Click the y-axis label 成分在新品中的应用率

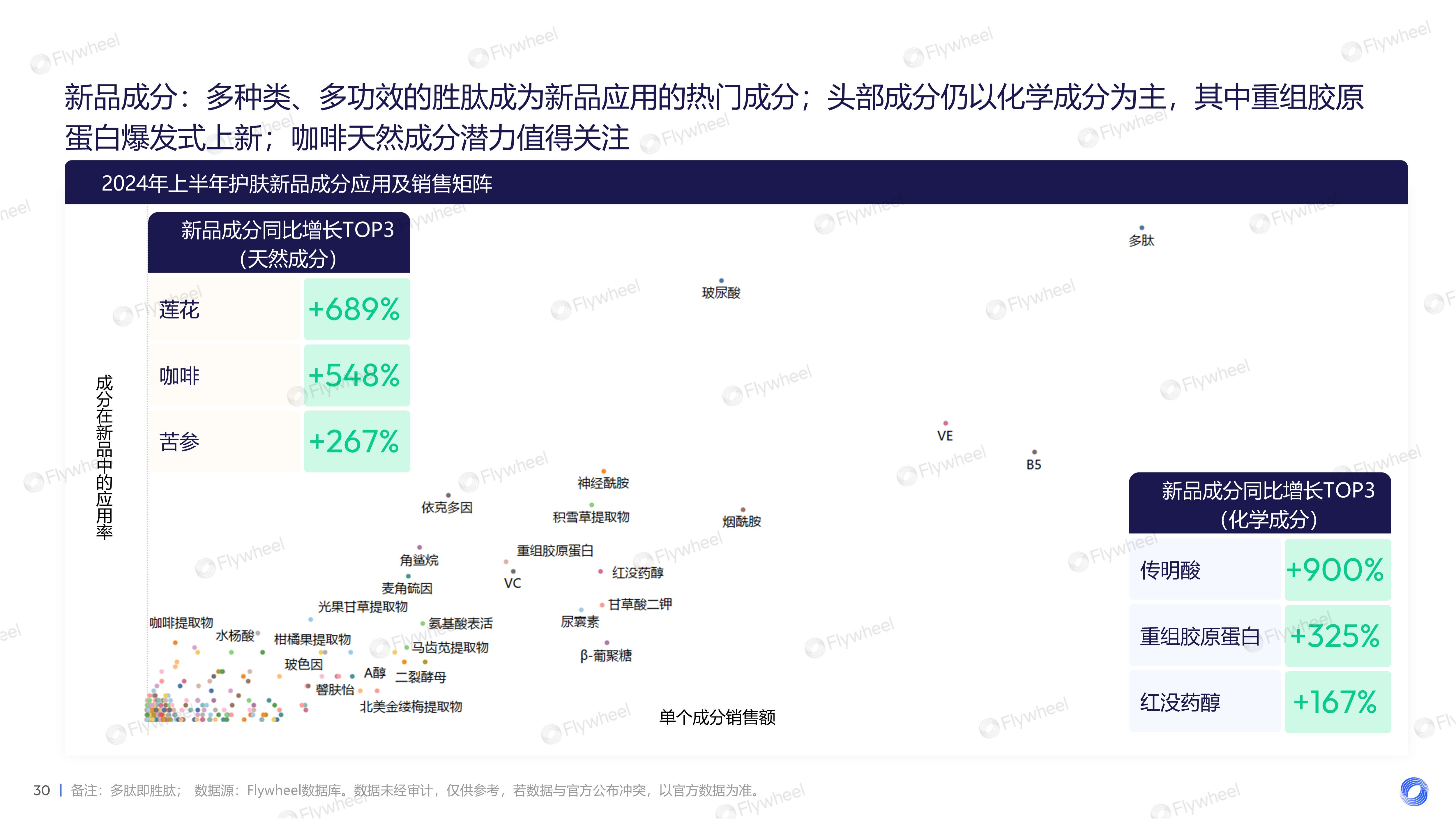coord(105,457)
